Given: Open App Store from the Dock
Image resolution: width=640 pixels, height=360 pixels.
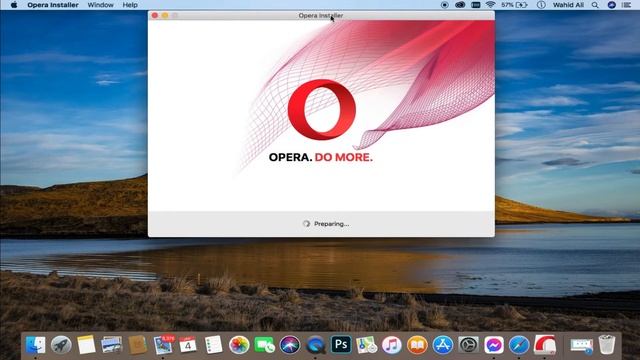Looking at the screenshot, I should [x=442, y=345].
